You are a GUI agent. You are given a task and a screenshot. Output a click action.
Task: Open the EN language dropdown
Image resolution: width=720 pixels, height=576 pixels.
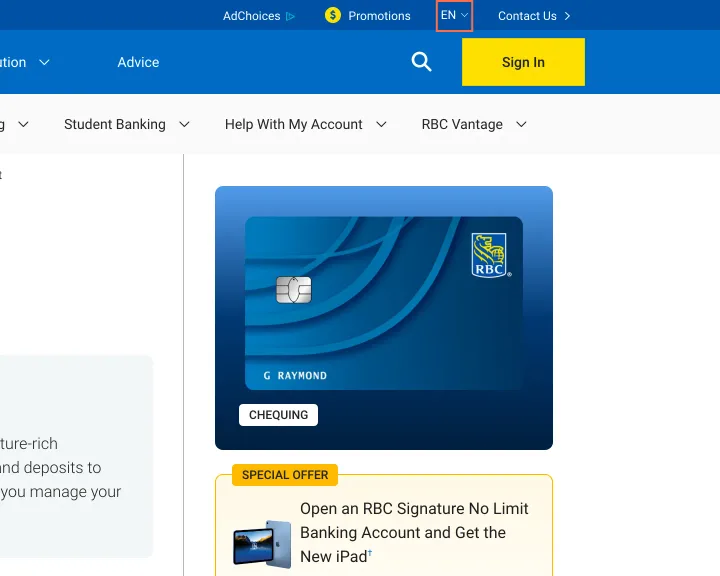click(454, 15)
